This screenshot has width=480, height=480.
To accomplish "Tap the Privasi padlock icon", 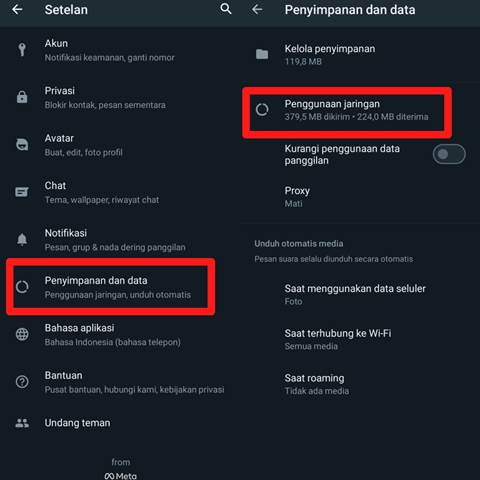I will click(22, 97).
